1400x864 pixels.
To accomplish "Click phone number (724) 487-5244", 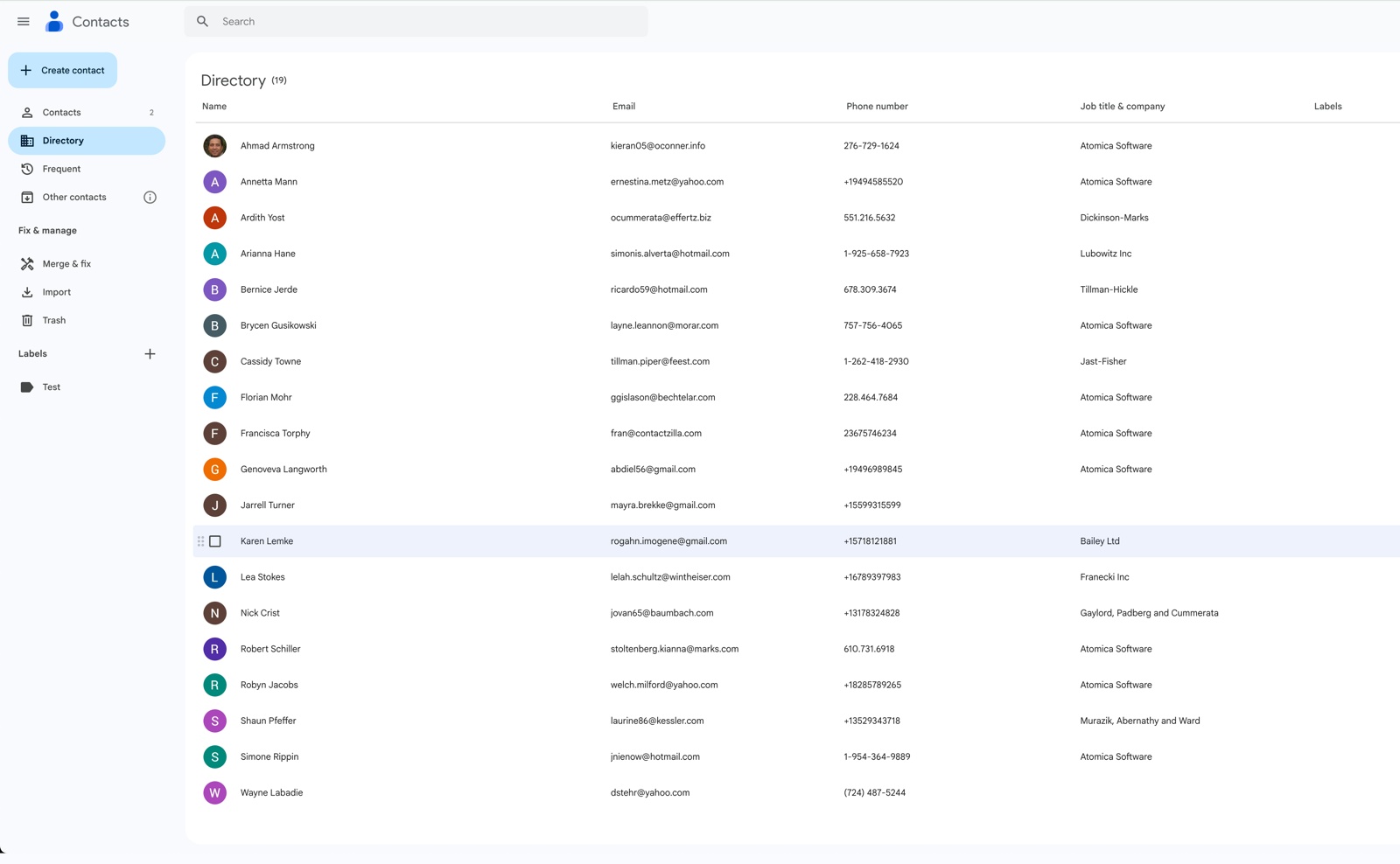I will coord(874,793).
